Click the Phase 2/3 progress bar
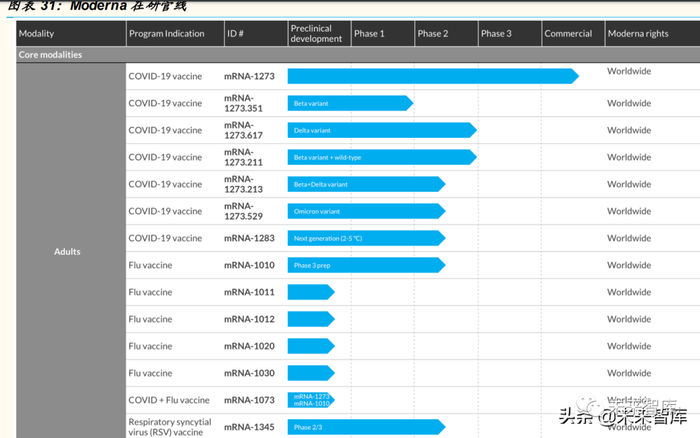Viewport: 700px width, 438px height. pyautogui.click(x=367, y=427)
